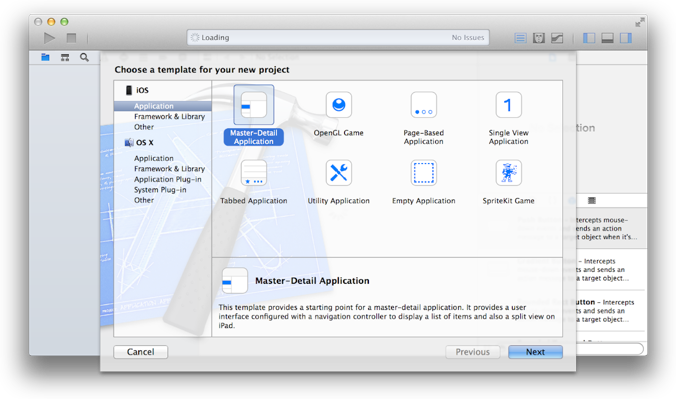This screenshot has height=399, width=676.
Task: Click the library filter field at bottom right
Action: coord(610,349)
